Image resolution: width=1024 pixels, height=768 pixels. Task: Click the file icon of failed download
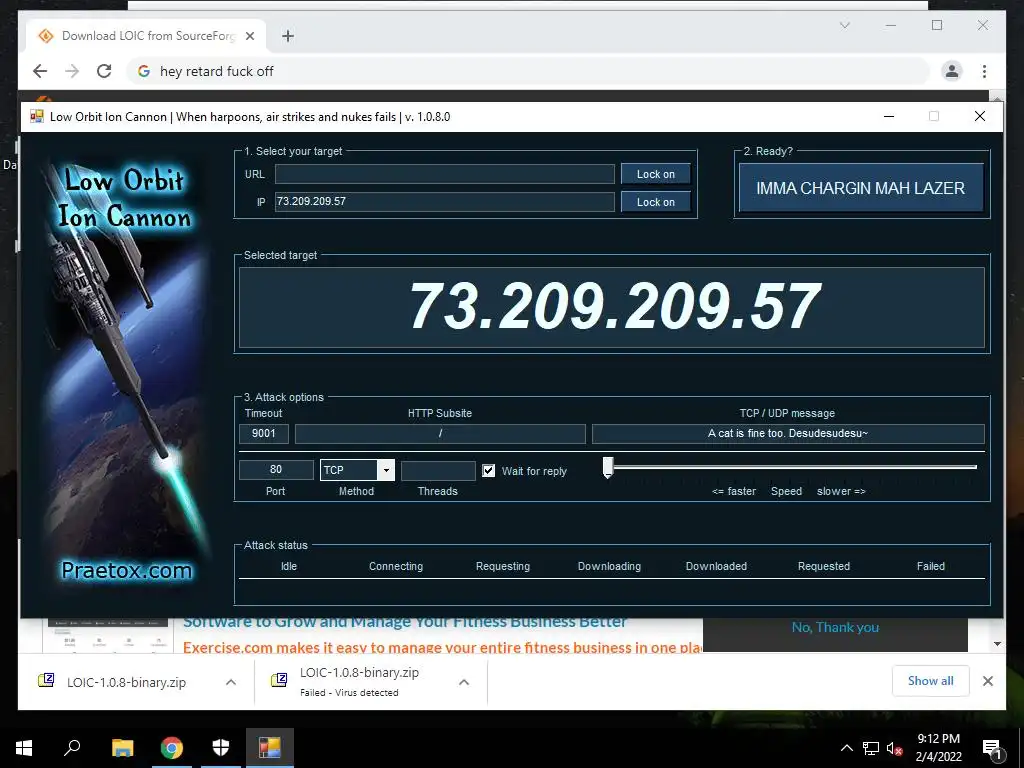(x=279, y=681)
